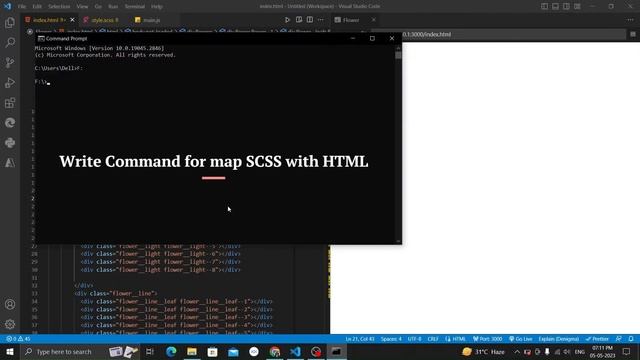Open Google Chrome from taskbar
640x360 pixels.
coord(275,351)
